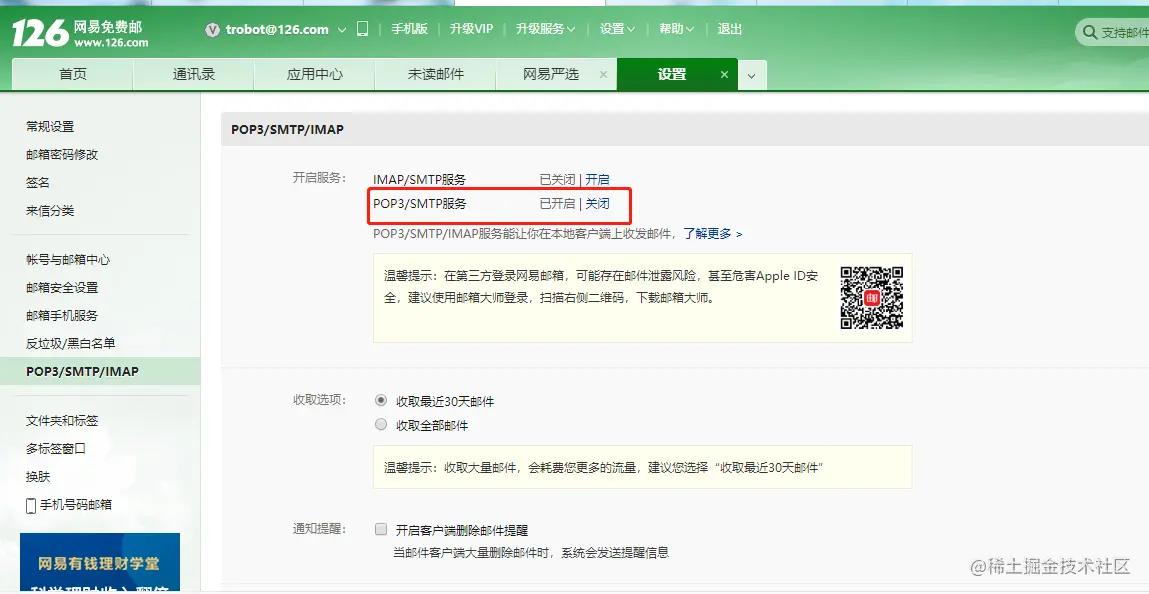The width and height of the screenshot is (1149, 594).
Task: Click the VIP badge icon beside the email
Action: tap(212, 30)
